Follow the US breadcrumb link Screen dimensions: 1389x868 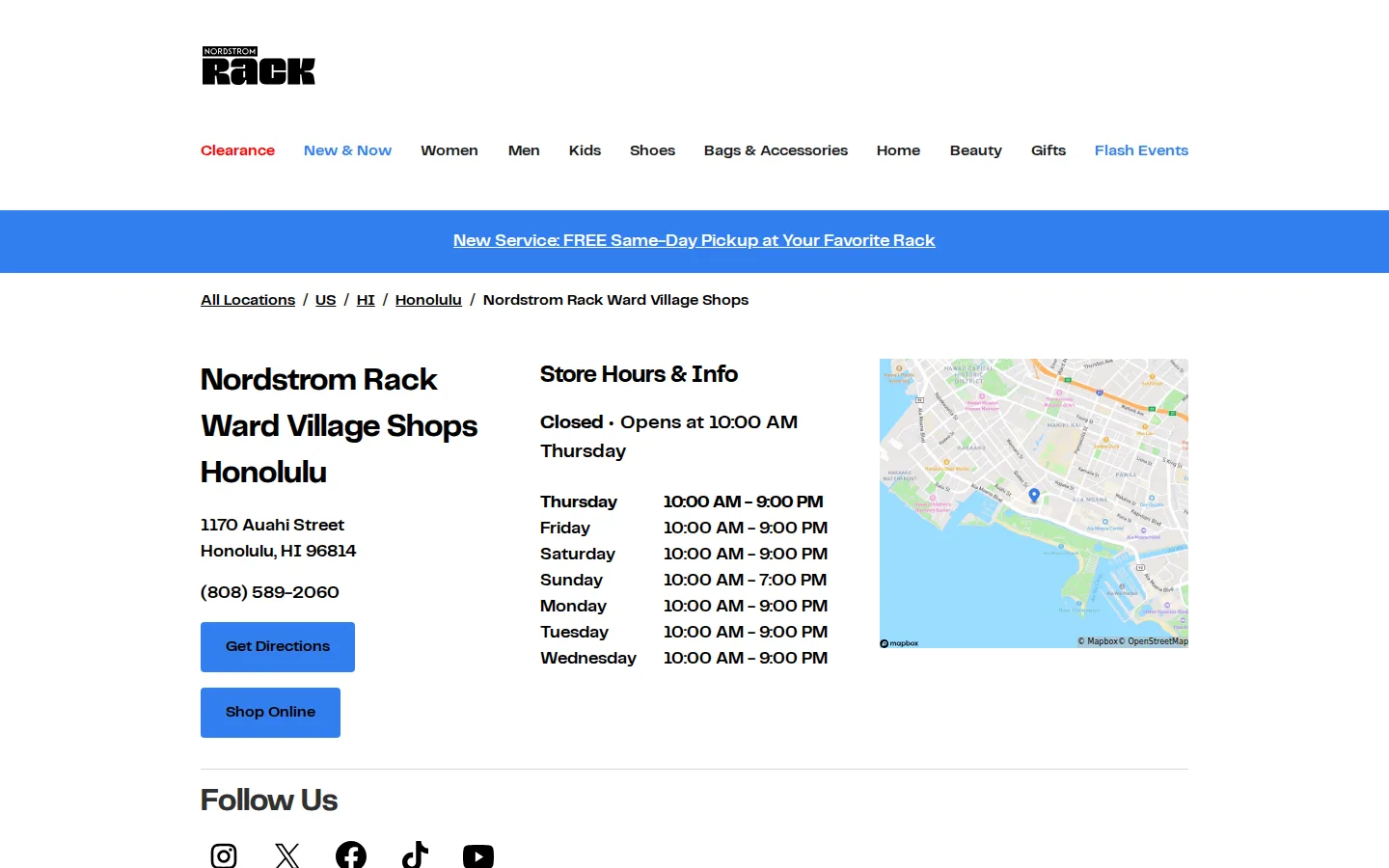click(x=326, y=300)
